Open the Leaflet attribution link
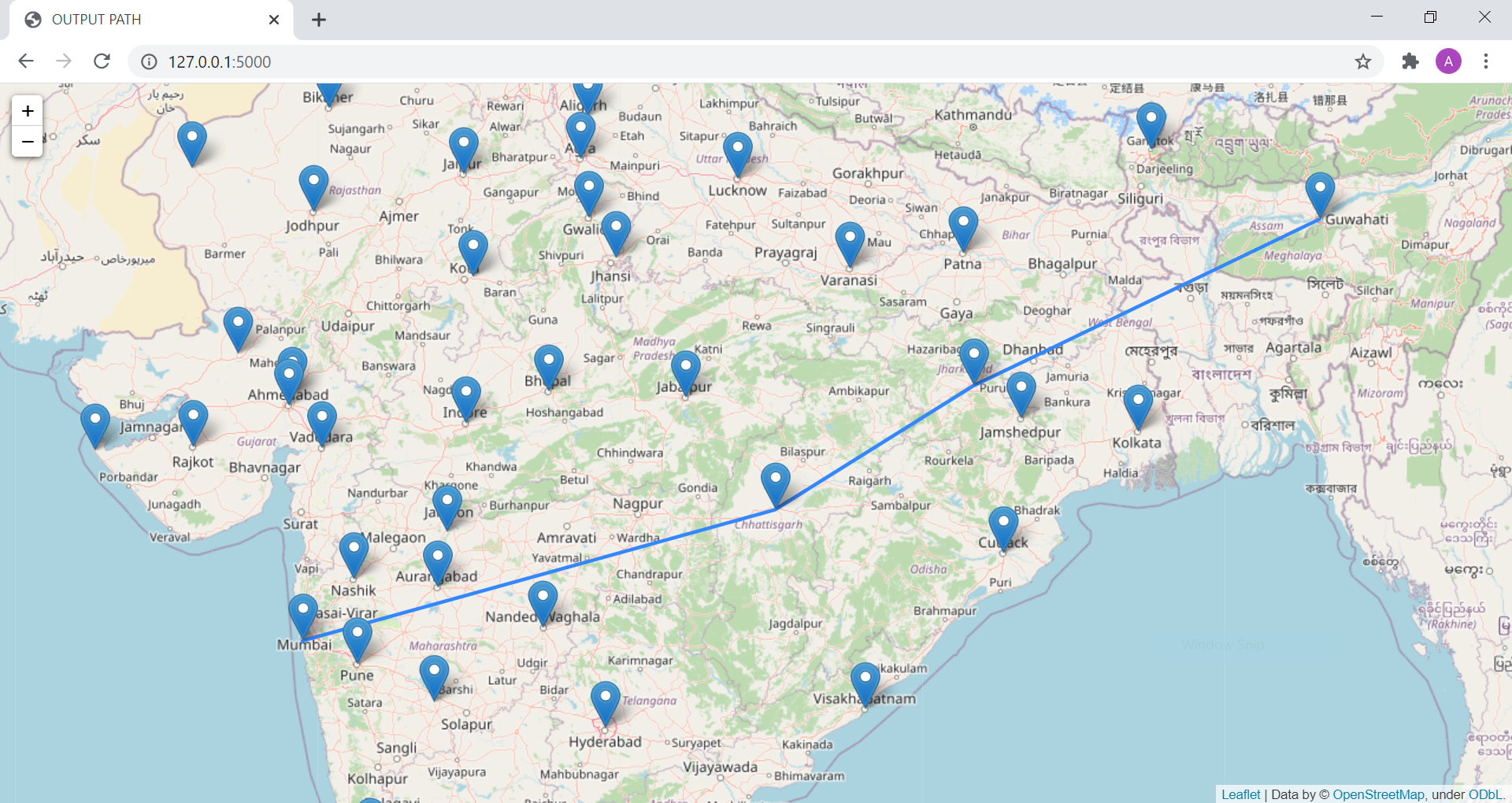Viewport: 1512px width, 803px height. (x=1240, y=794)
